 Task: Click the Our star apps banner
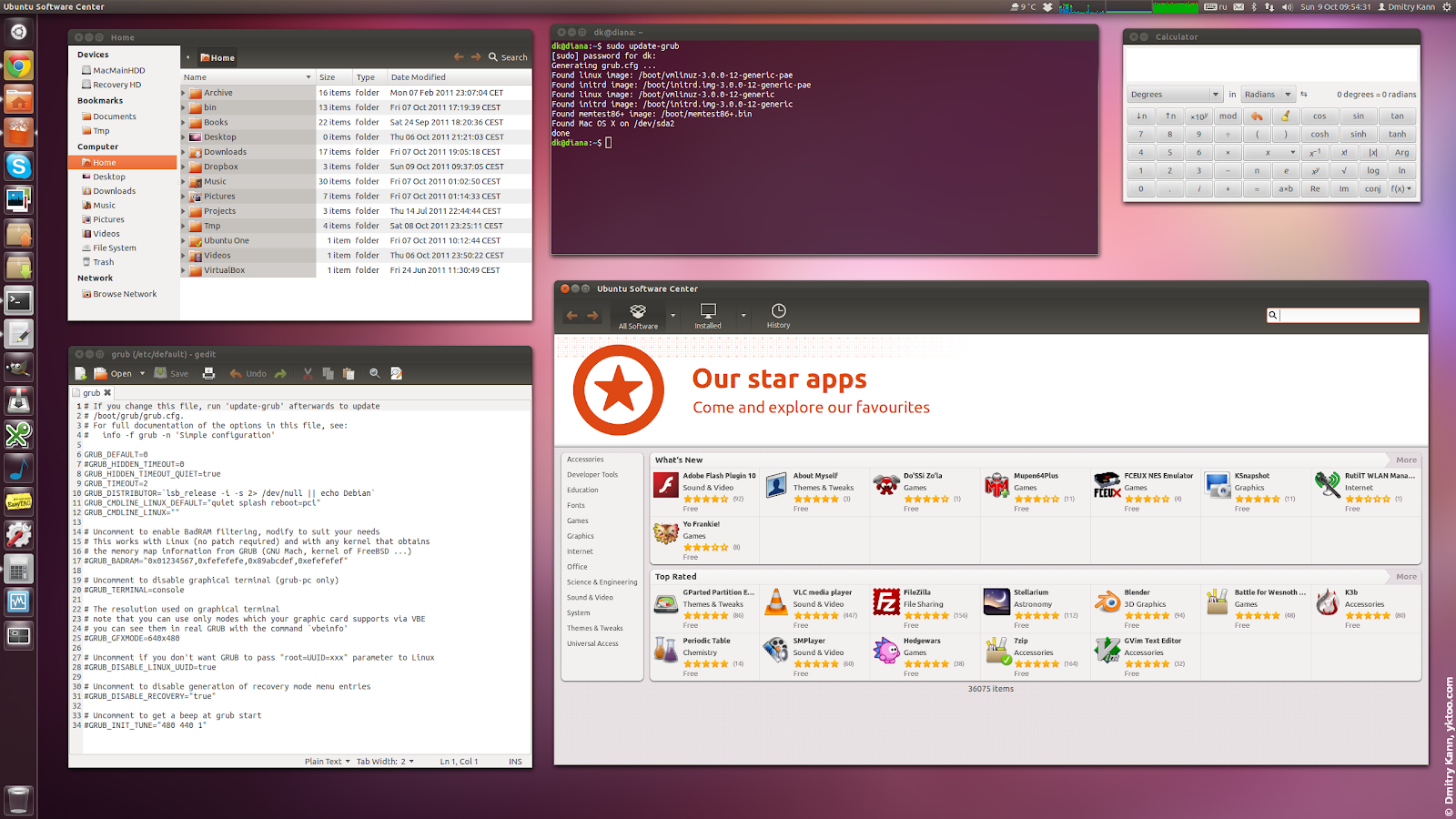click(x=991, y=391)
